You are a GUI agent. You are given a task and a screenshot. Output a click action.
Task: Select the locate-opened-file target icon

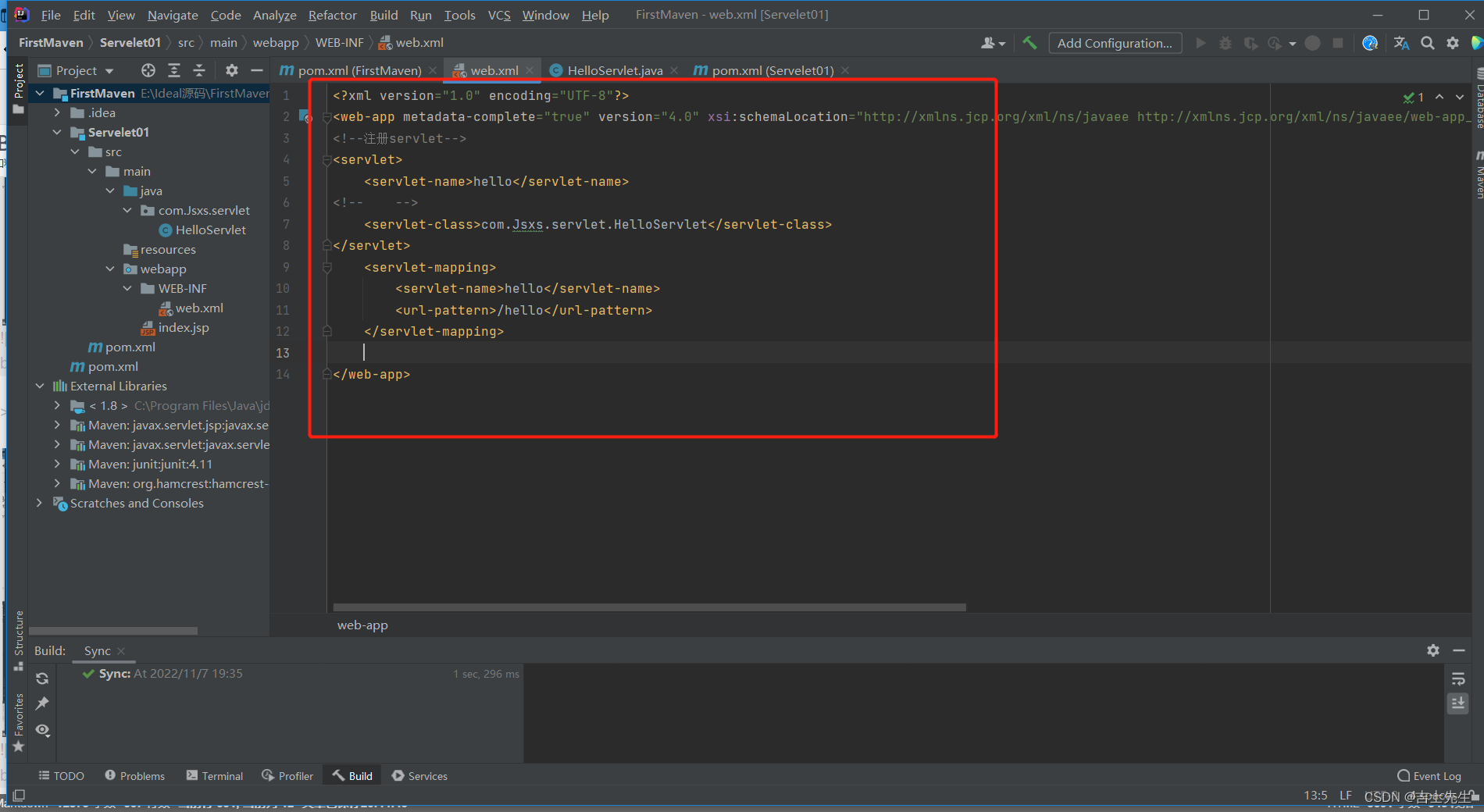[x=148, y=70]
